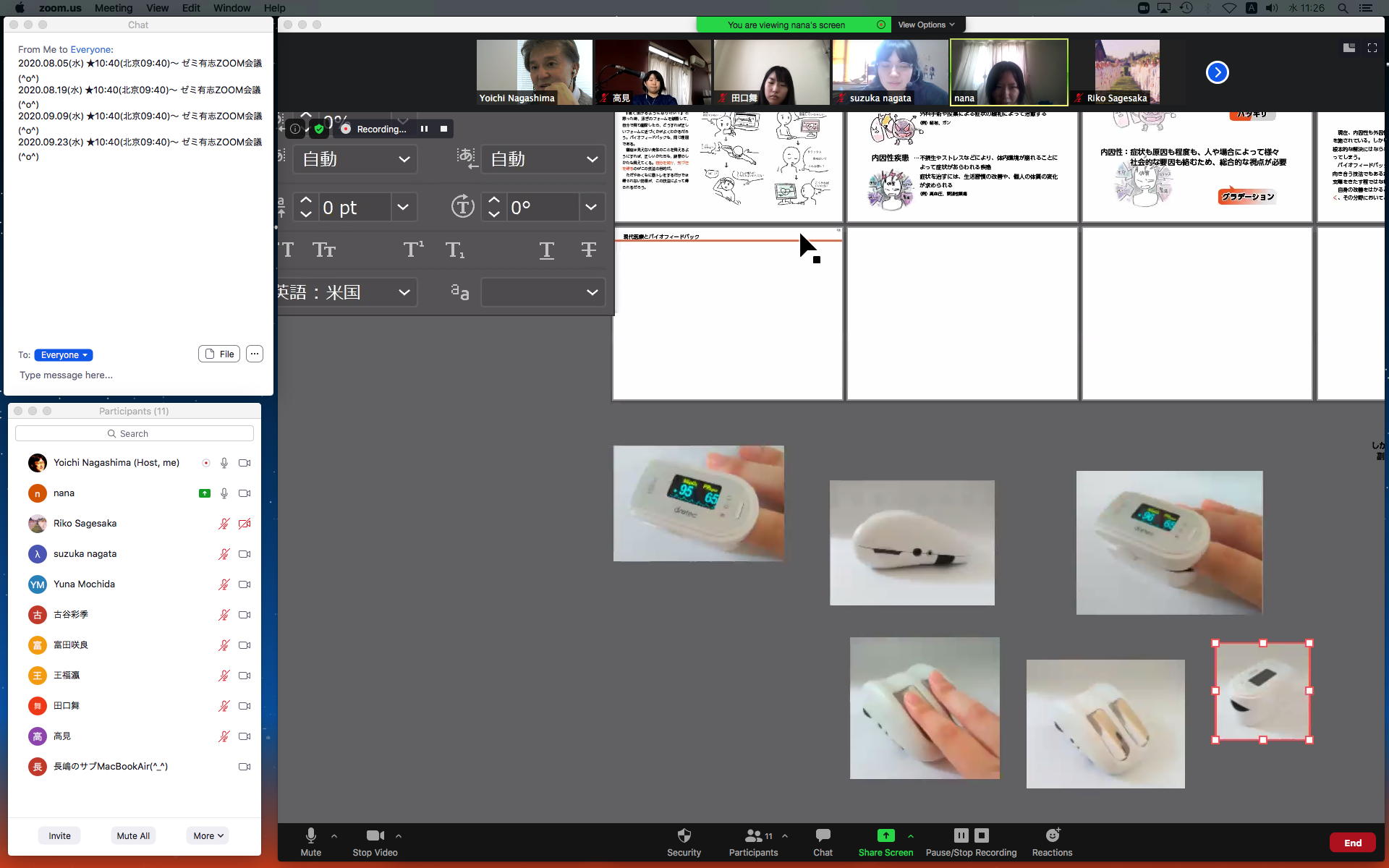The height and width of the screenshot is (868, 1389).
Task: Click the Share Screen icon
Action: [885, 835]
